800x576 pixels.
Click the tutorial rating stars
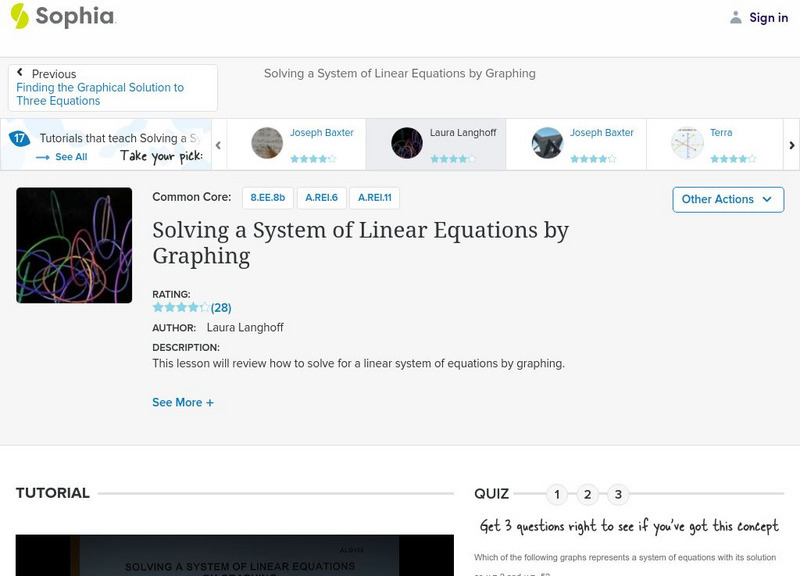pyautogui.click(x=180, y=306)
